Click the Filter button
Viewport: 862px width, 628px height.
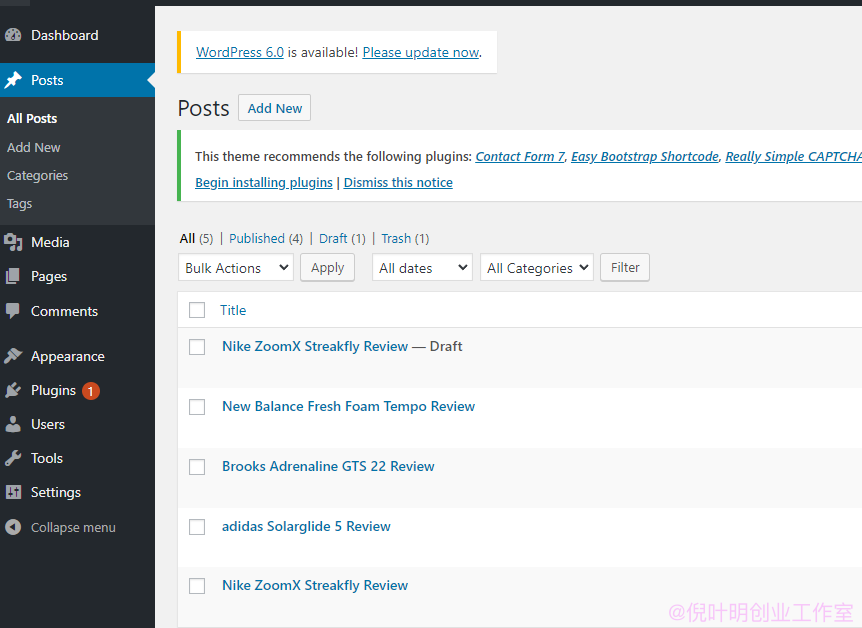point(625,268)
